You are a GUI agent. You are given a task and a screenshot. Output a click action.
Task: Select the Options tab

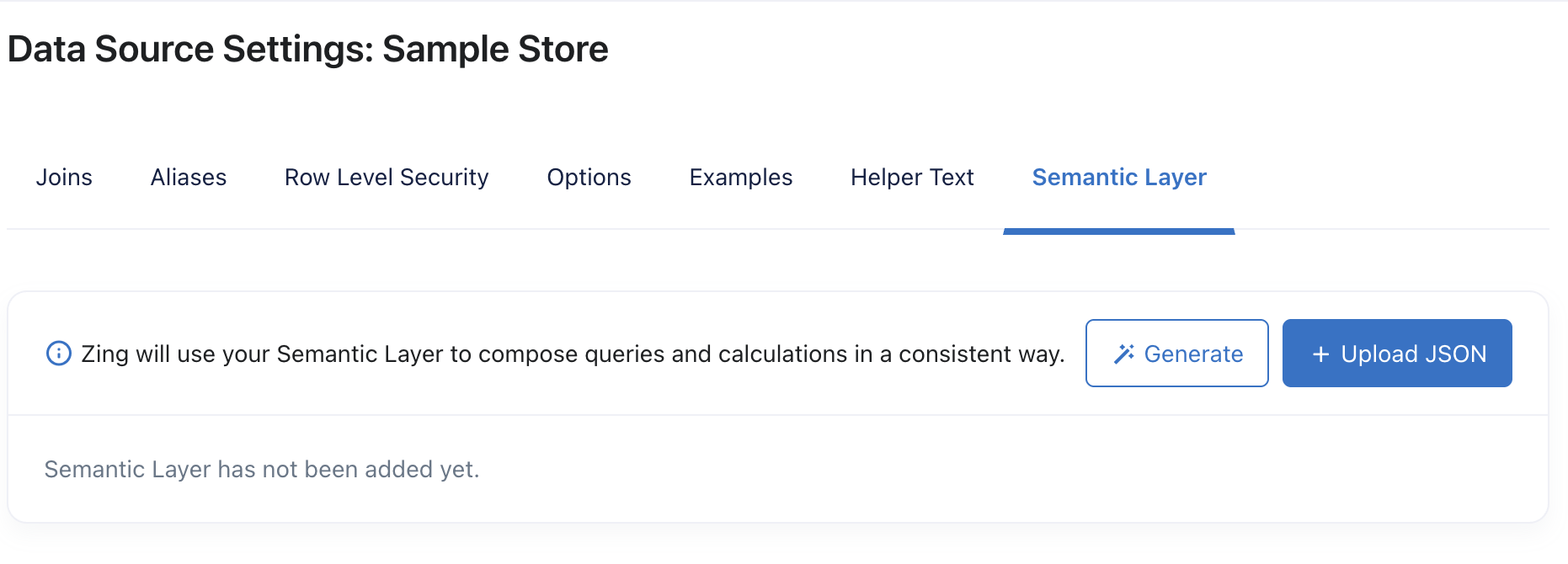point(589,178)
